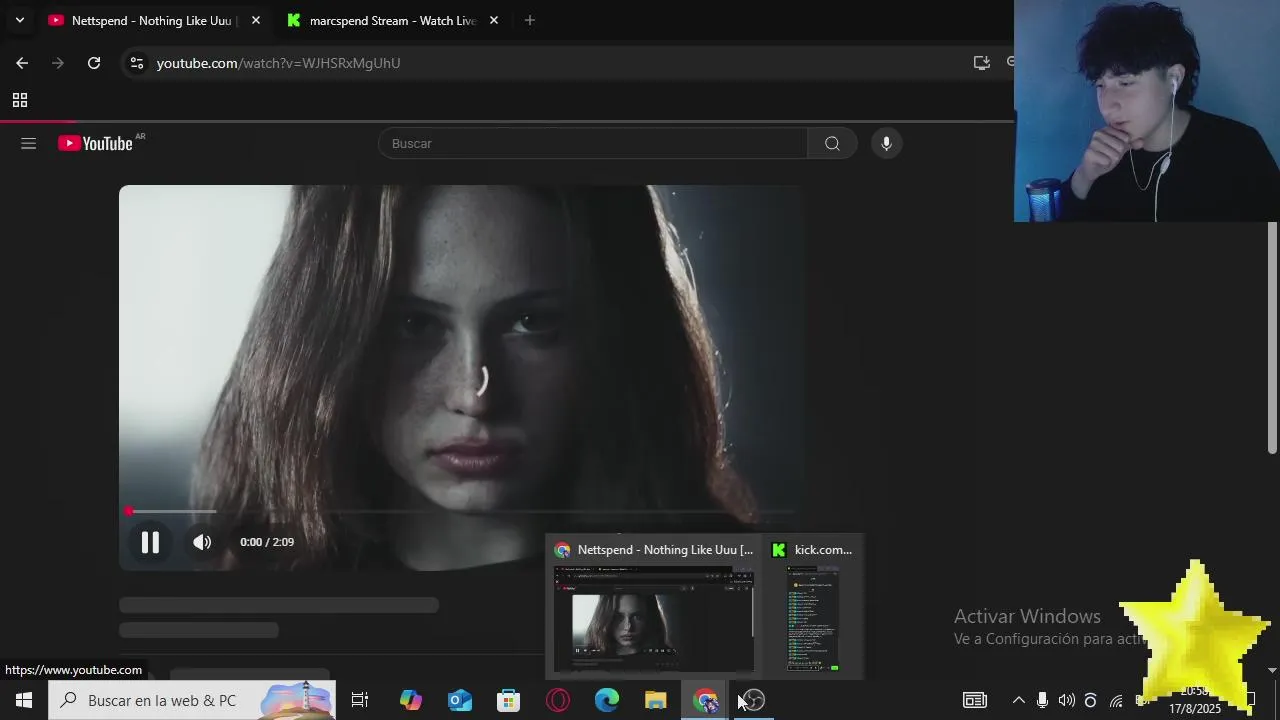Open Microsoft Store from taskbar

click(x=509, y=700)
